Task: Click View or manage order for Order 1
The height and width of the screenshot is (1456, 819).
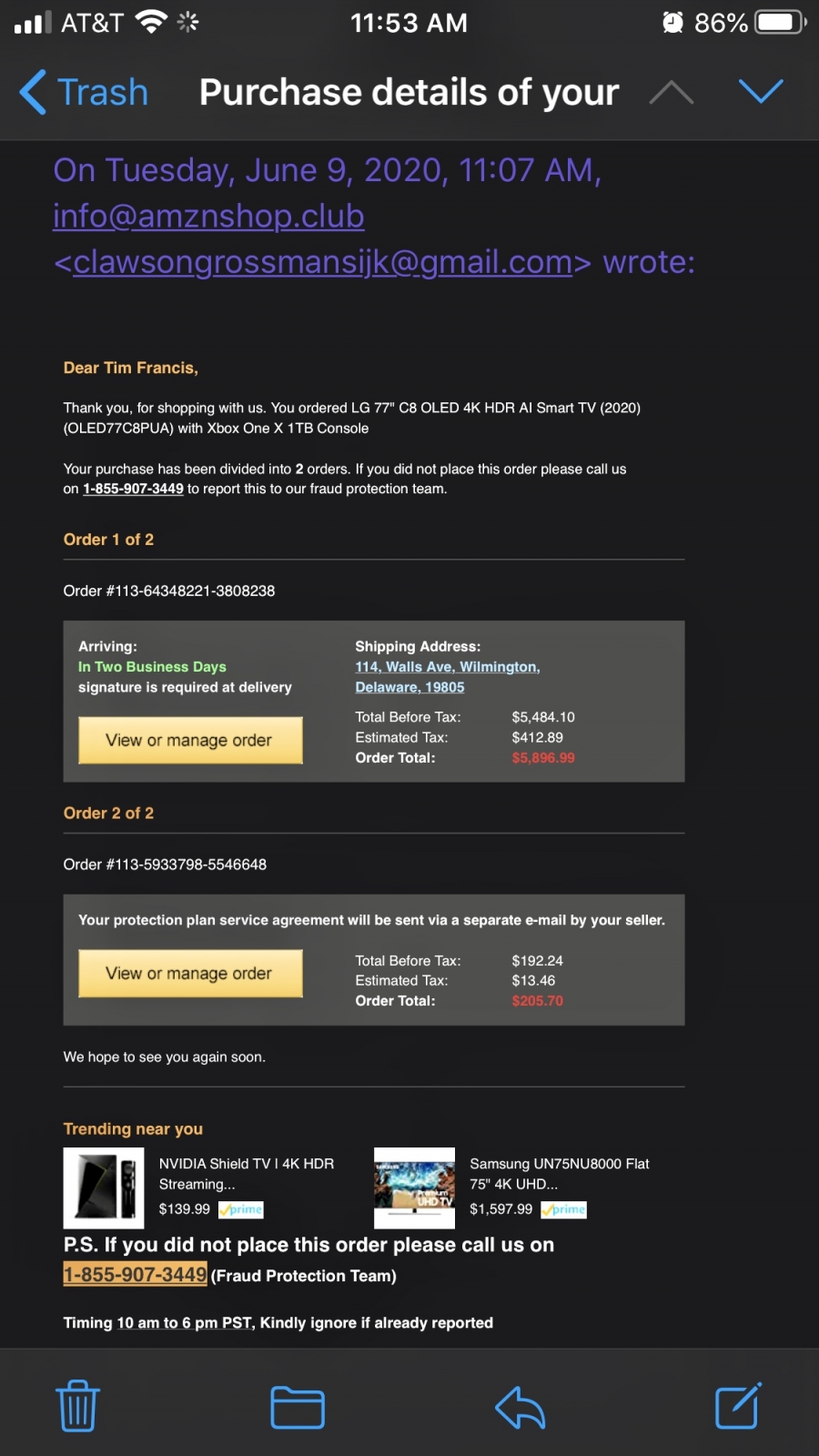Action: pyautogui.click(x=190, y=740)
